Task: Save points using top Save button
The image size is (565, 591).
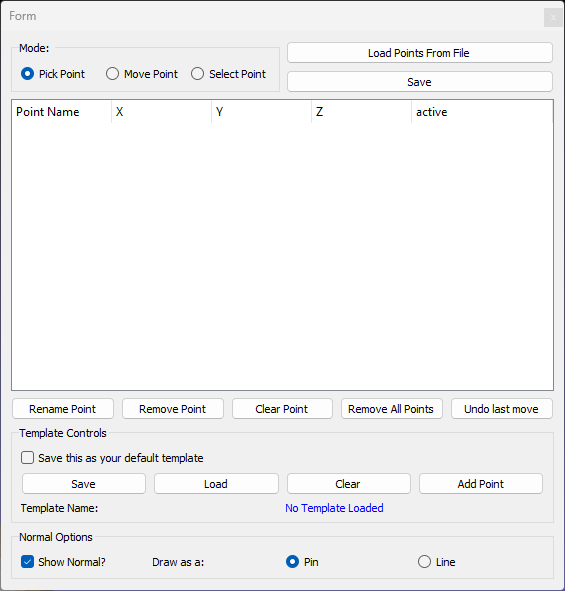Action: pyautogui.click(x=420, y=82)
